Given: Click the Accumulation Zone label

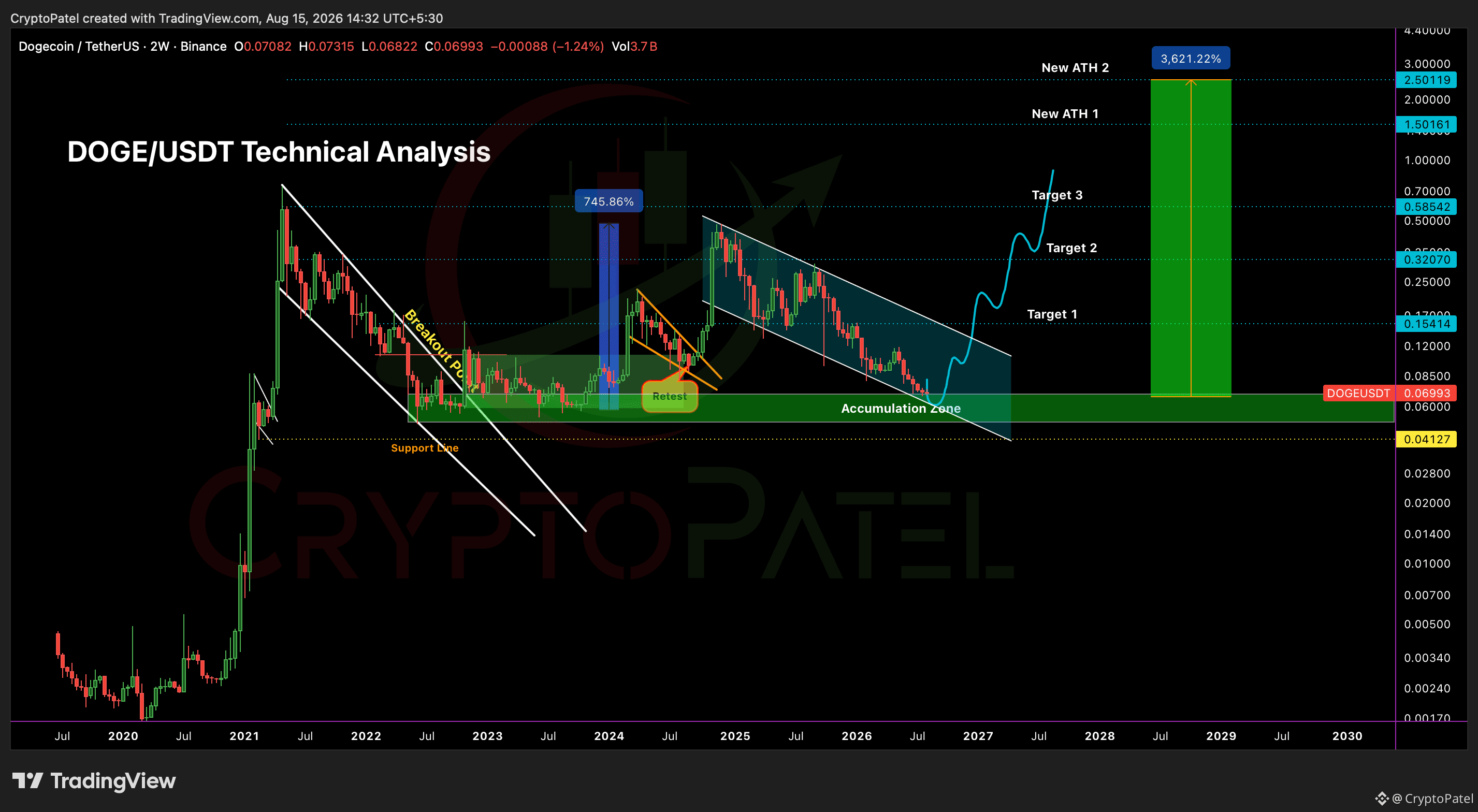Looking at the screenshot, I should coord(901,409).
